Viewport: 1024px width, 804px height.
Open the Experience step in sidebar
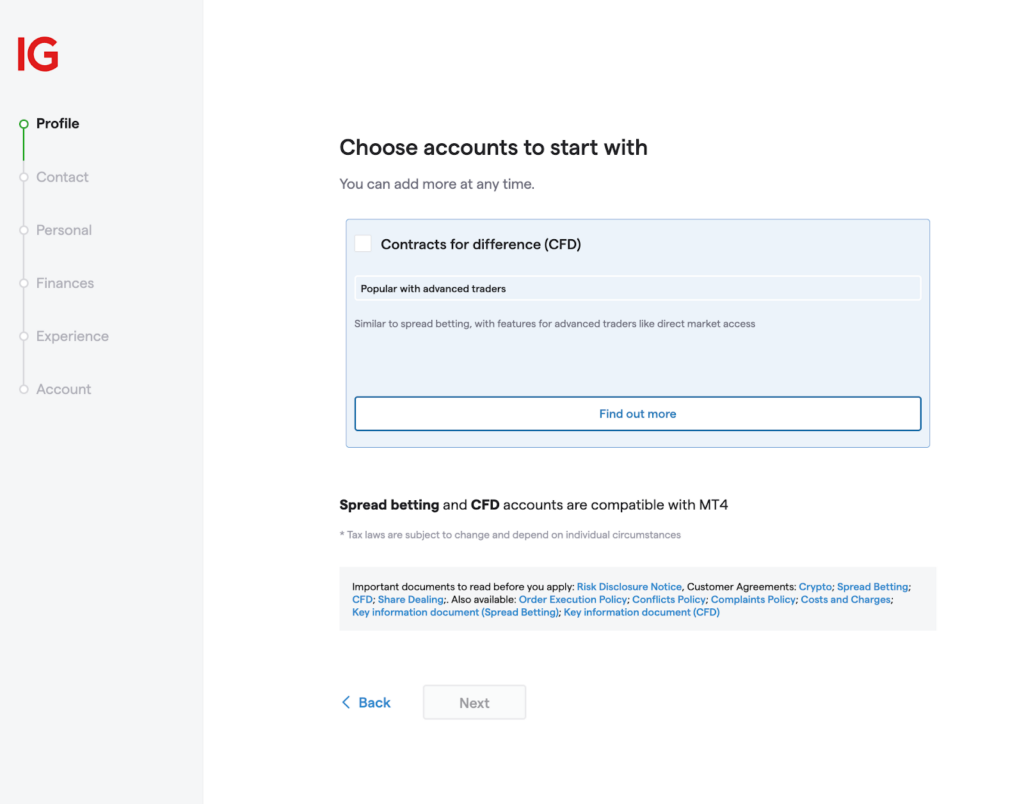72,336
